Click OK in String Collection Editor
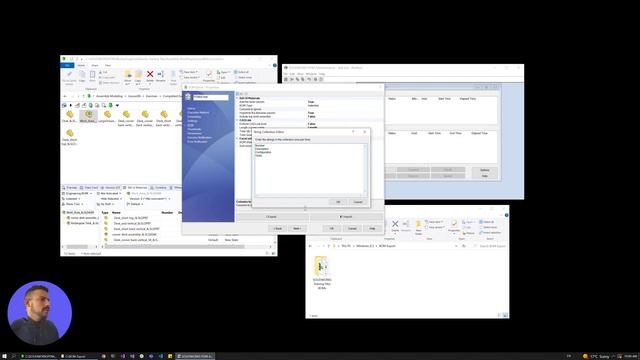The image size is (640, 360). pyautogui.click(x=338, y=202)
